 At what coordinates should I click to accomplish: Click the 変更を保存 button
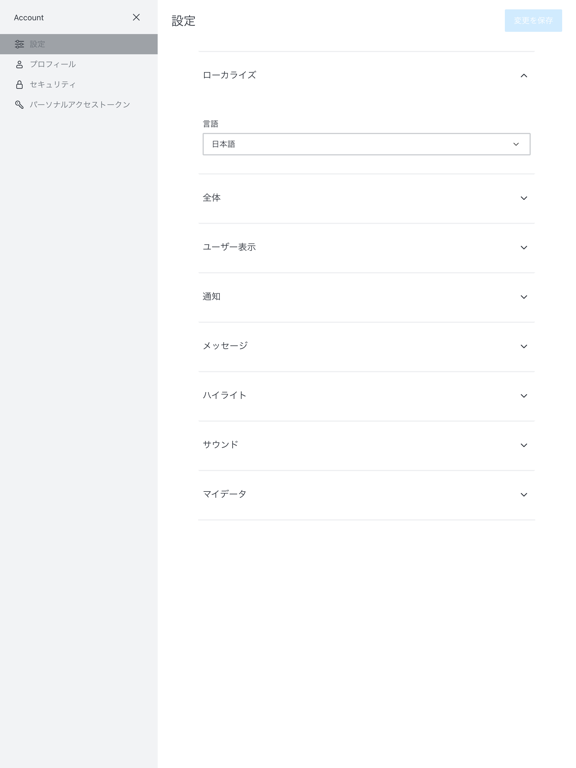pyautogui.click(x=533, y=21)
